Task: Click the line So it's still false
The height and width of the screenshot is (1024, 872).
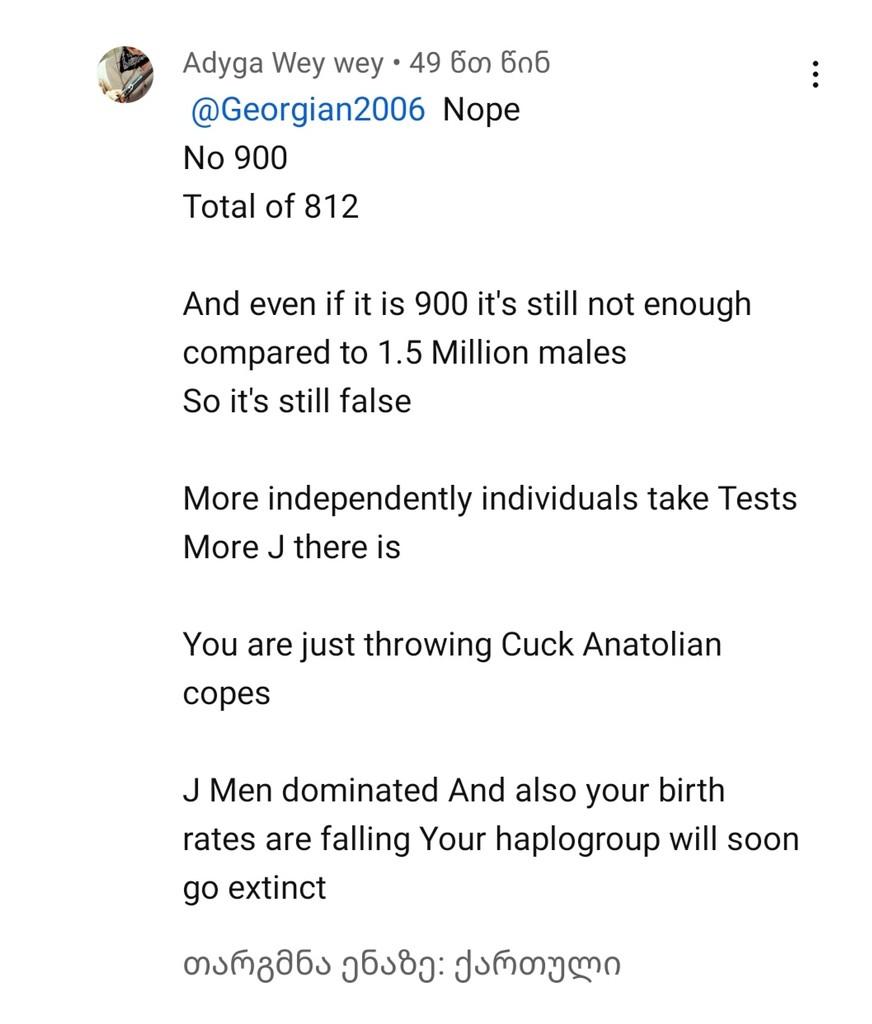Action: (297, 401)
